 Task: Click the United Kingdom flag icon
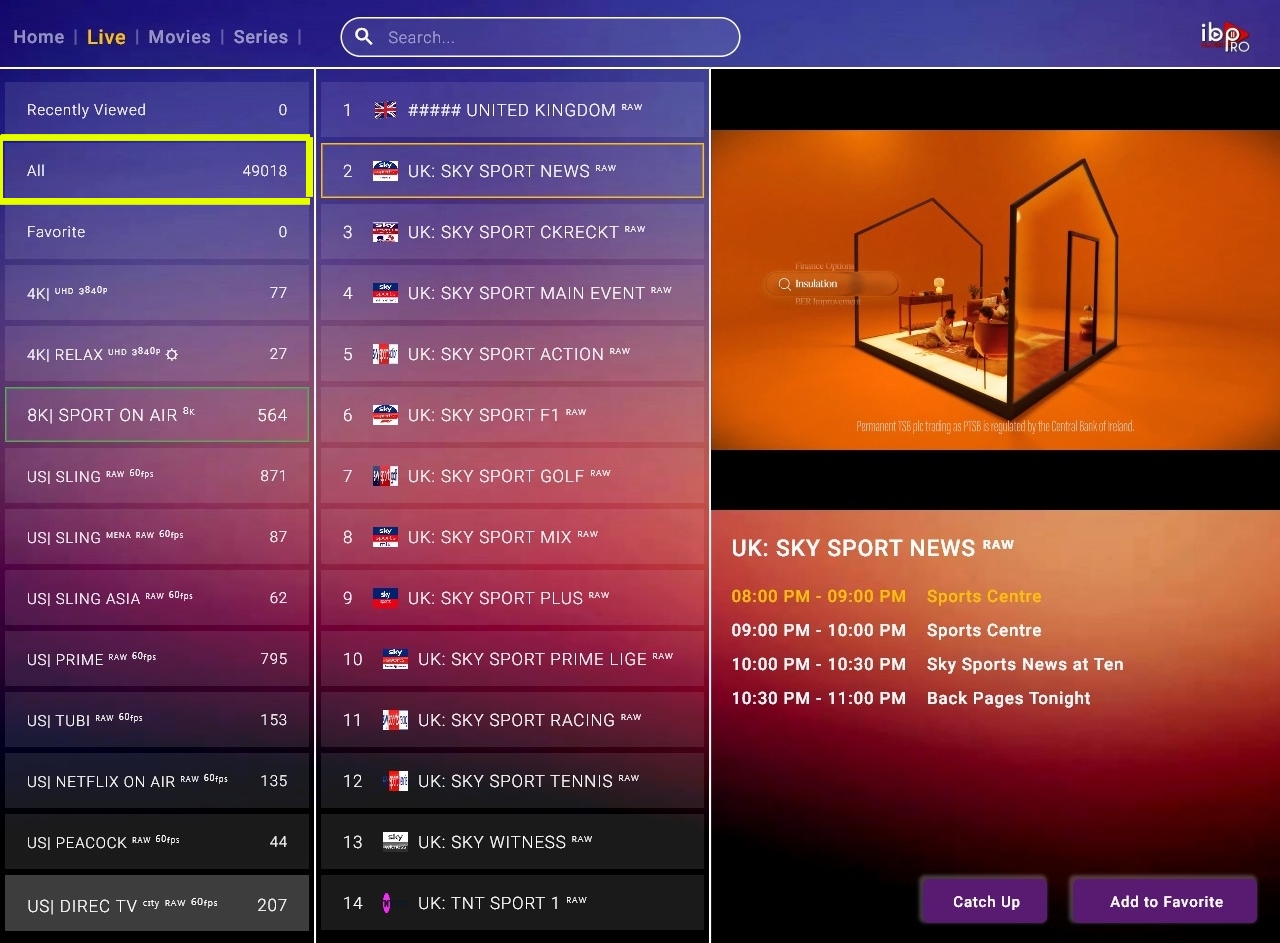point(385,110)
